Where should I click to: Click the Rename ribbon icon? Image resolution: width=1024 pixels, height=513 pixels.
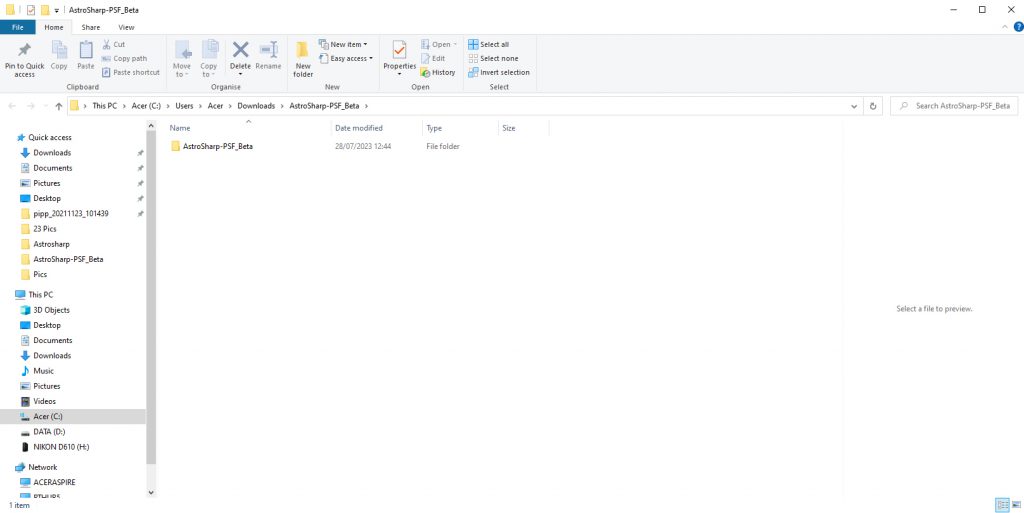(x=268, y=50)
